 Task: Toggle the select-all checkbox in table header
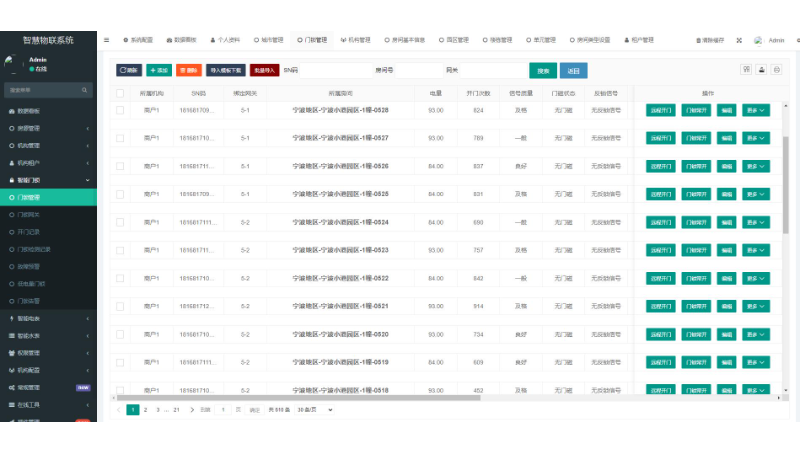point(120,92)
